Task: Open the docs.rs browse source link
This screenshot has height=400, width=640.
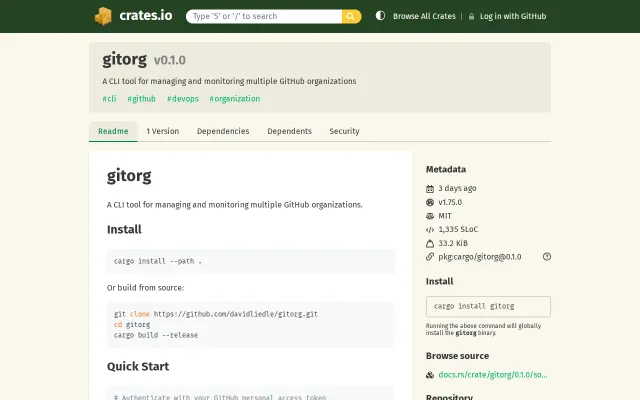Action: [x=493, y=375]
